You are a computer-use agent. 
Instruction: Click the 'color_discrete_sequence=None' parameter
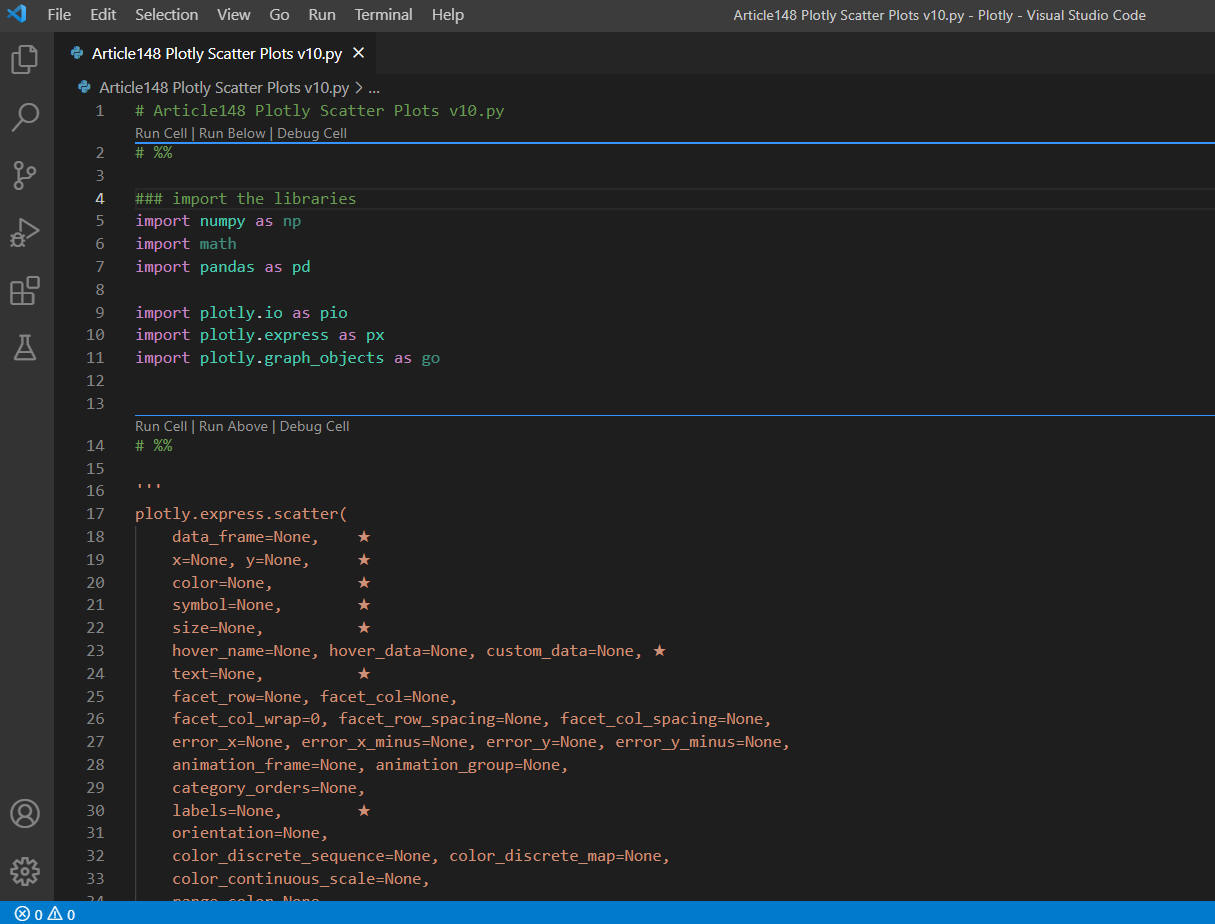301,856
